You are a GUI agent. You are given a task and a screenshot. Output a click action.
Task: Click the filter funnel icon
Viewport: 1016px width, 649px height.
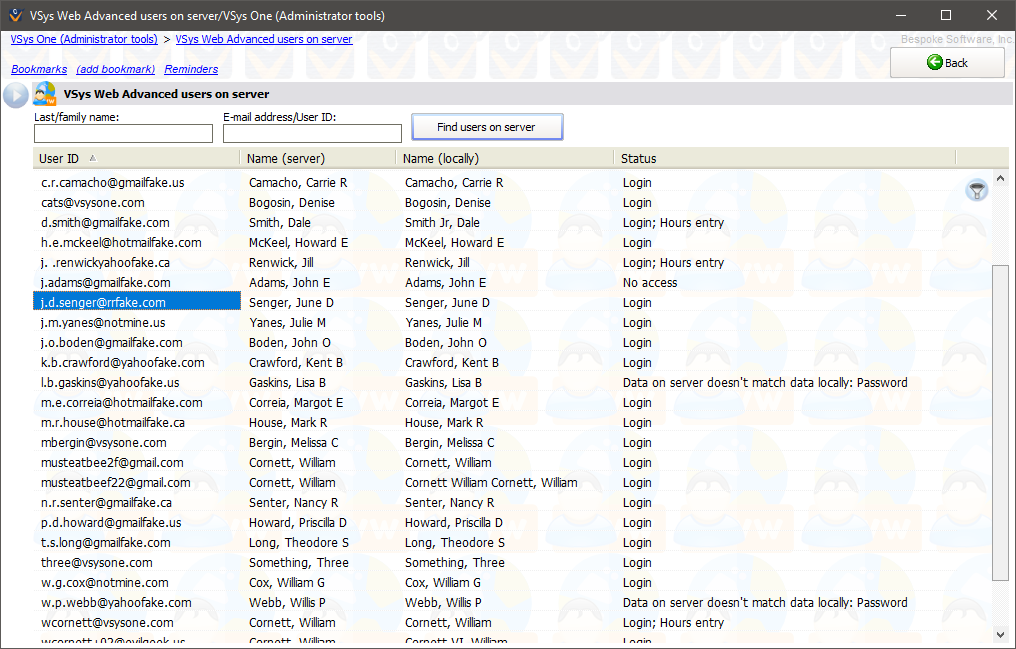point(976,190)
